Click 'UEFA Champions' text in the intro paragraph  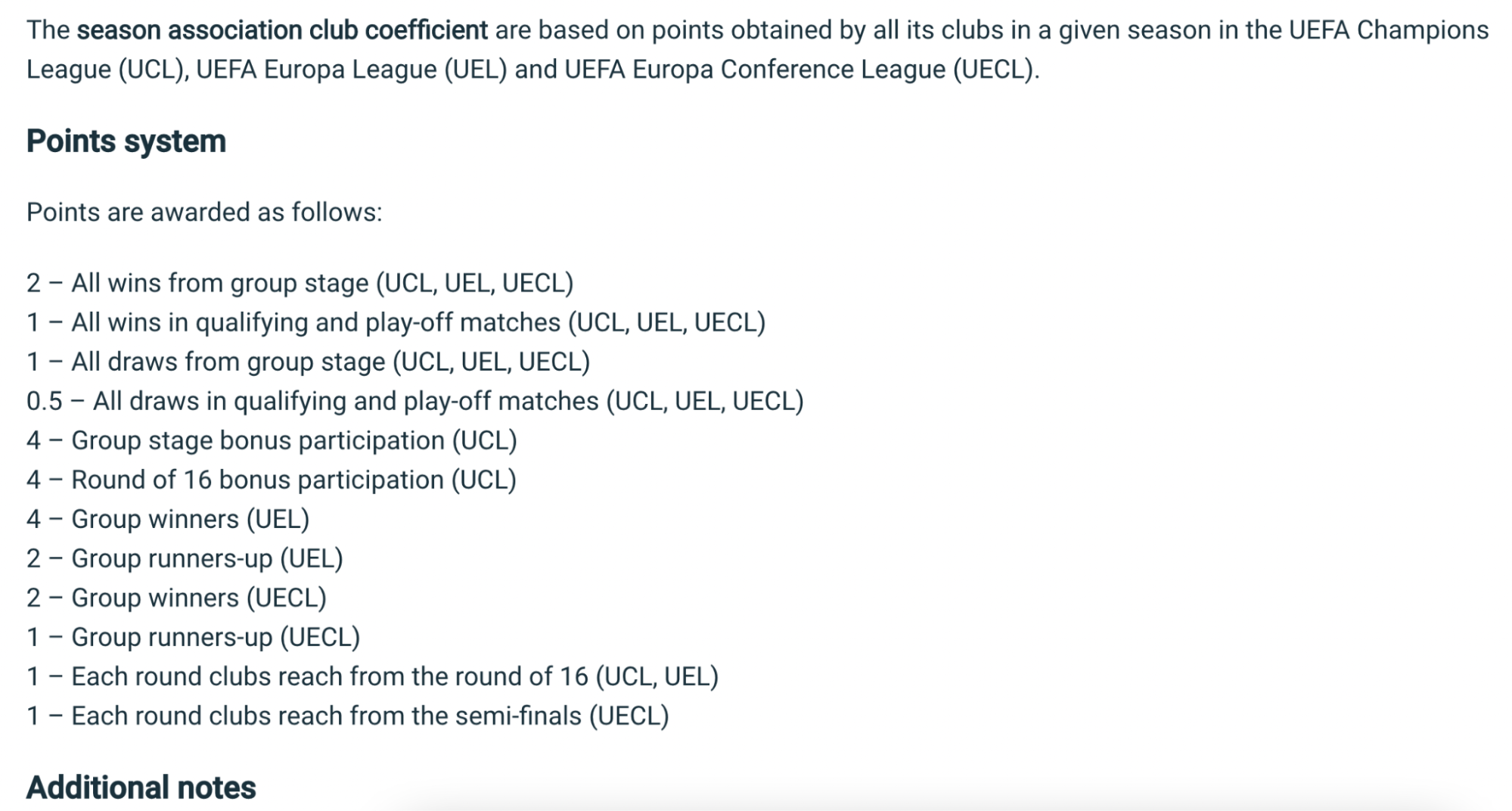pos(1389,30)
